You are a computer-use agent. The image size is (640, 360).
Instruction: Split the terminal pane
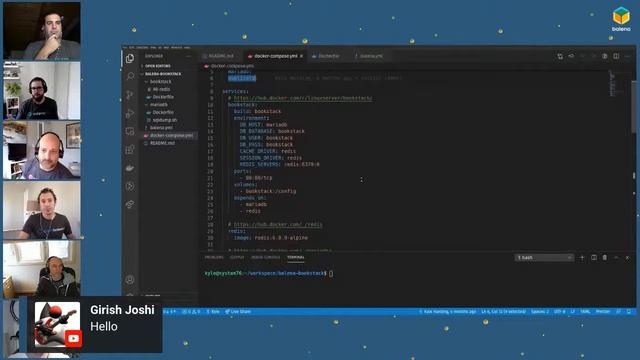click(594, 258)
